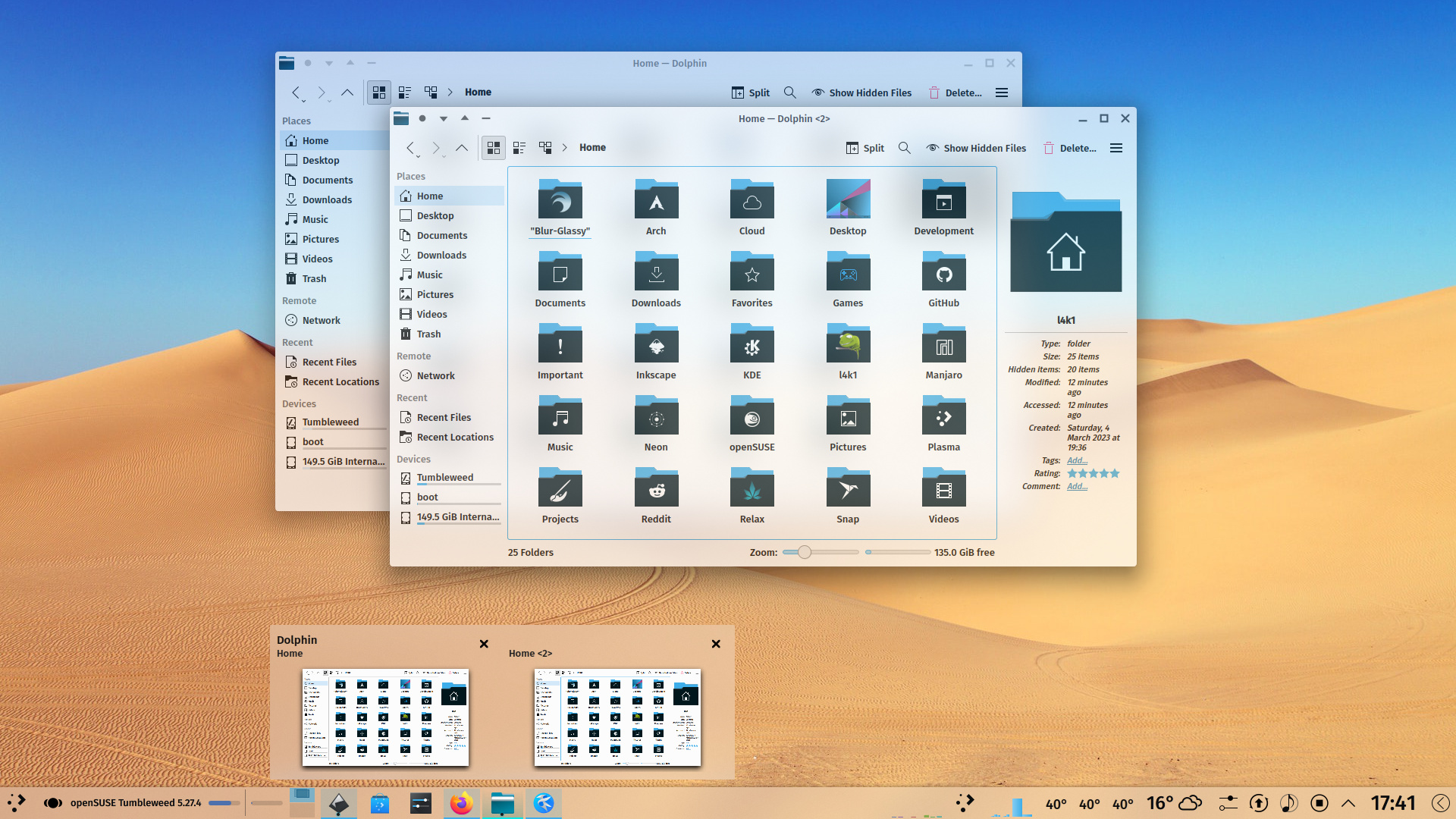Image resolution: width=1456 pixels, height=819 pixels.
Task: Open the Relax folder
Action: point(752,494)
